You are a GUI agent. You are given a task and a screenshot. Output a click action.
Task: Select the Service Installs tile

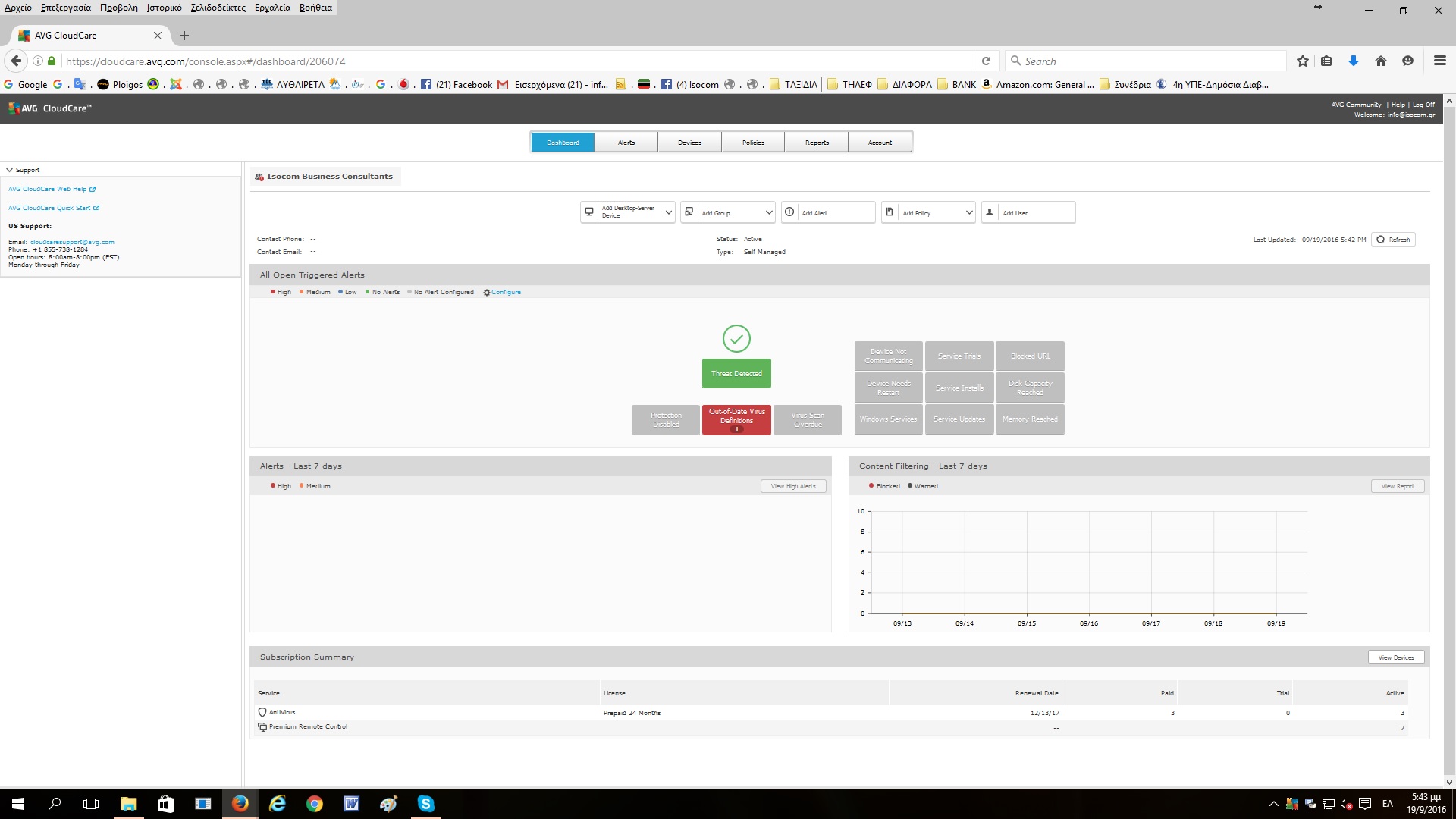(959, 388)
